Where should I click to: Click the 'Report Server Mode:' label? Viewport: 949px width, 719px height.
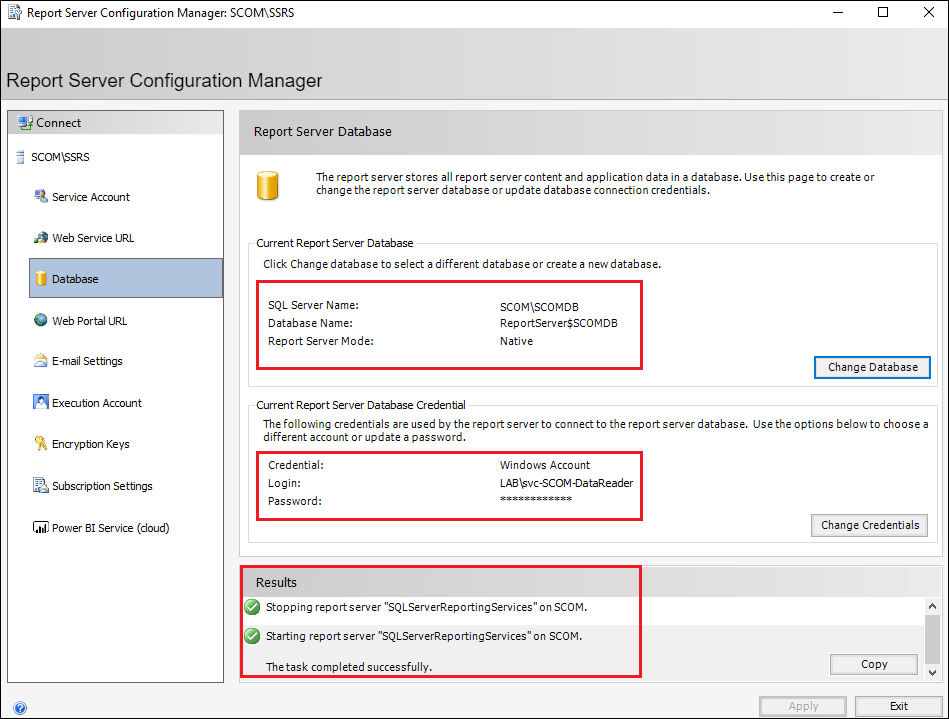point(321,341)
